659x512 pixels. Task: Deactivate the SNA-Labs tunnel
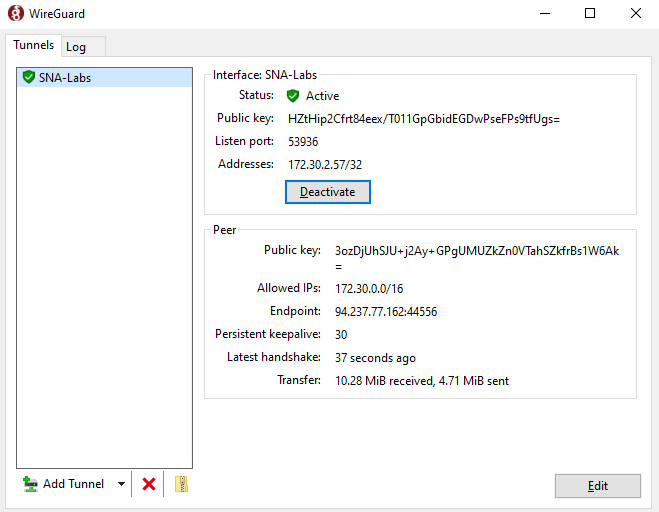point(327,191)
